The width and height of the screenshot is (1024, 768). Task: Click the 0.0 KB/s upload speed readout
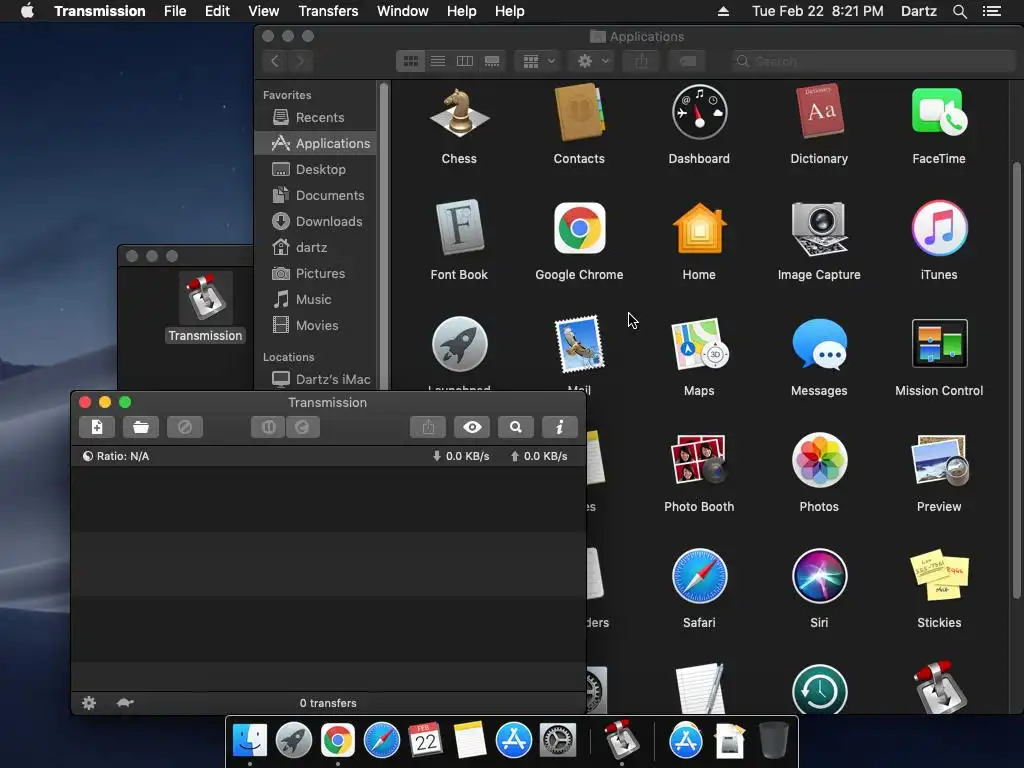(x=539, y=456)
